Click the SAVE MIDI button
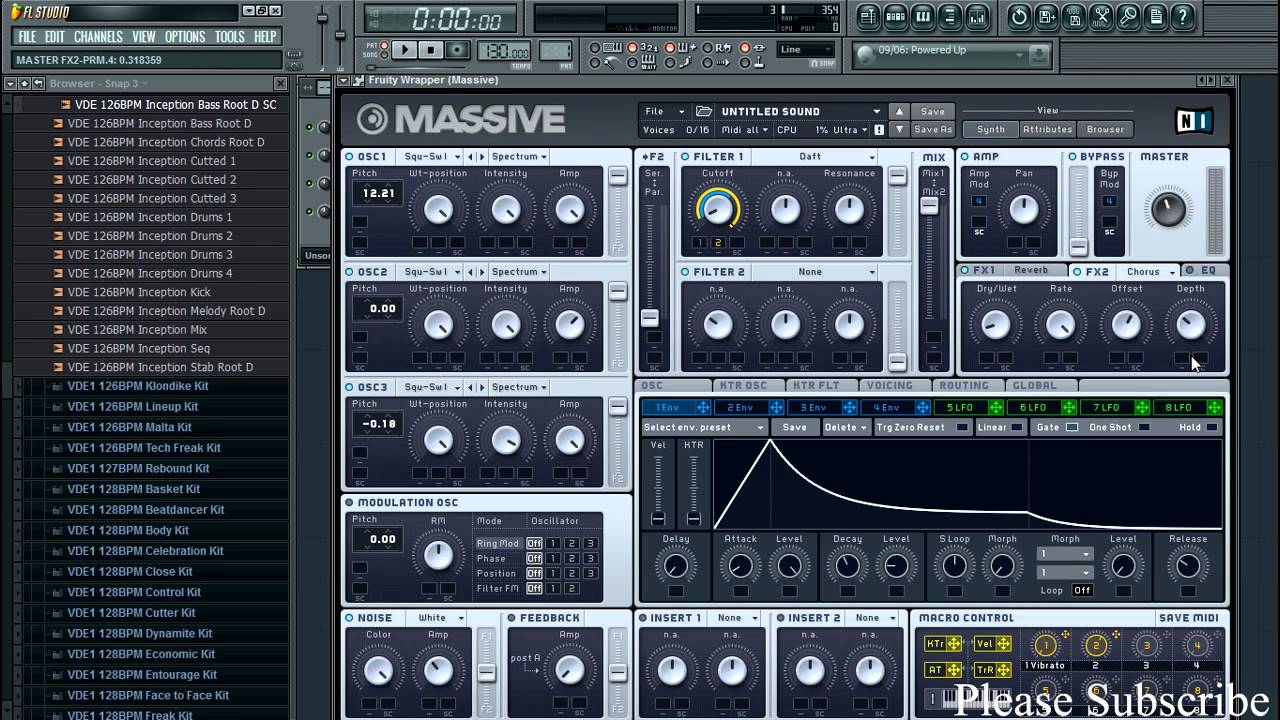Image resolution: width=1280 pixels, height=720 pixels. 1188,618
